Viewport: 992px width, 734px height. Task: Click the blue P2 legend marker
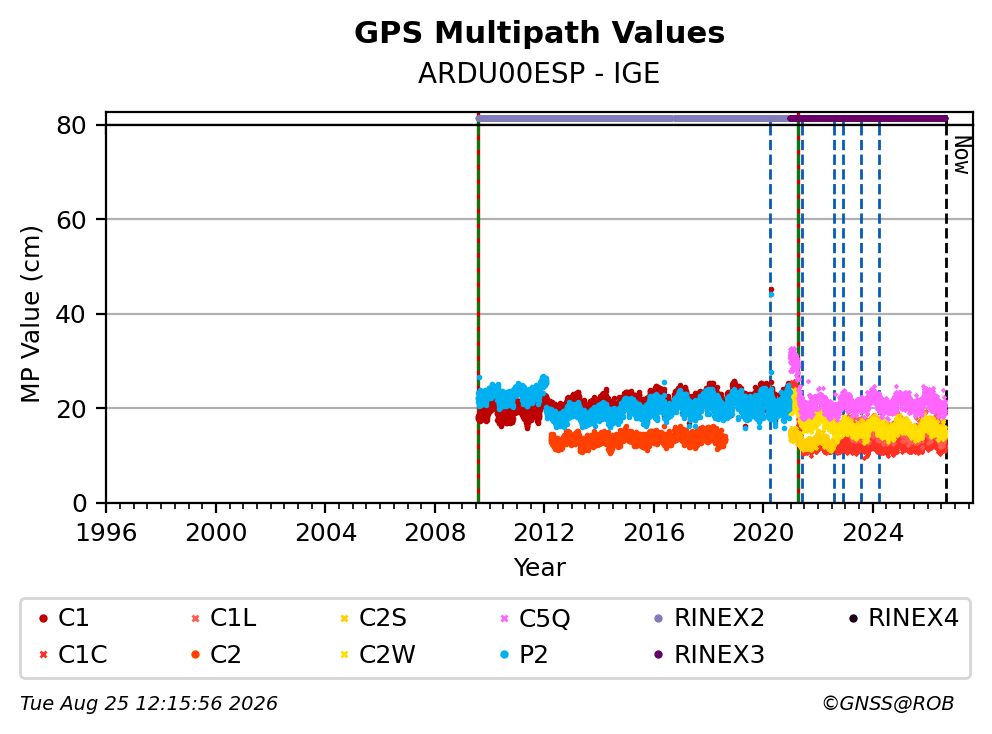(504, 655)
